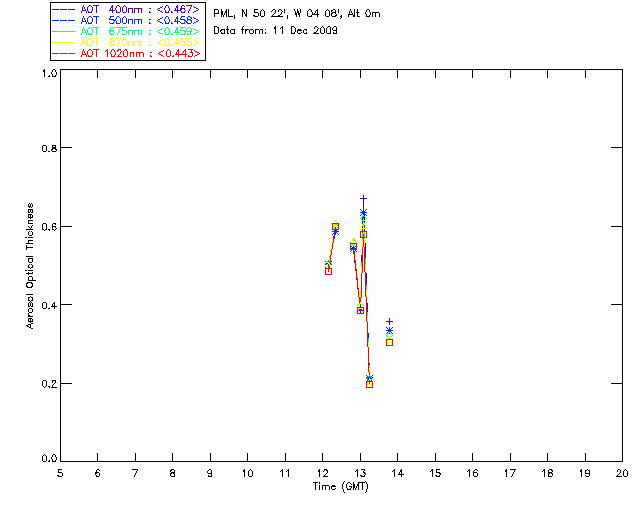The height and width of the screenshot is (512, 640).
Task: Click the AOT 400nm legend entry
Action: (127, 9)
